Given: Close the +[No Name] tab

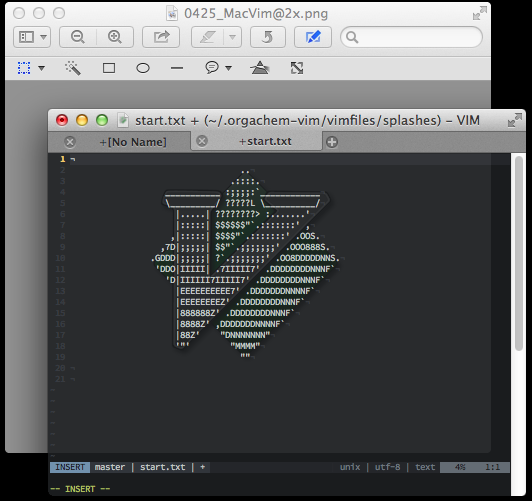Looking at the screenshot, I should (70, 142).
